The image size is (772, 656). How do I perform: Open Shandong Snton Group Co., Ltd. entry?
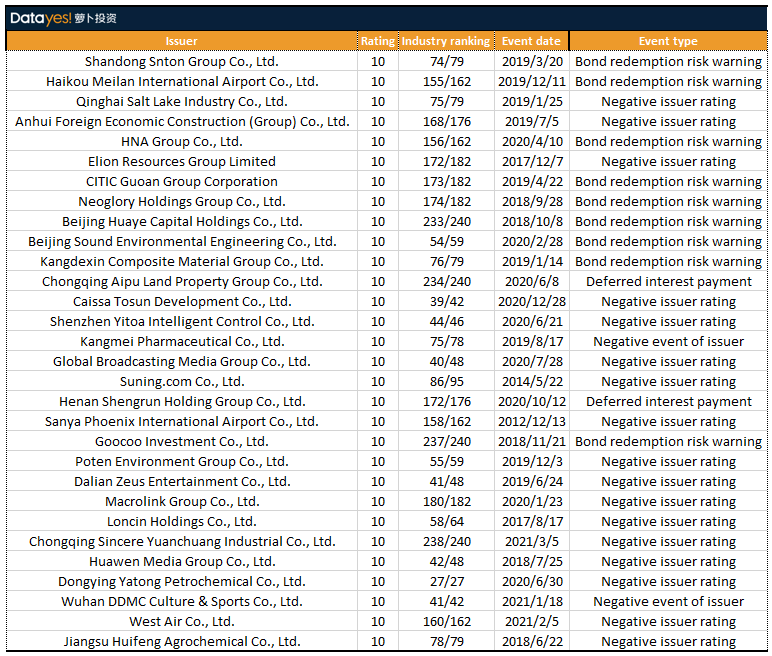(181, 62)
